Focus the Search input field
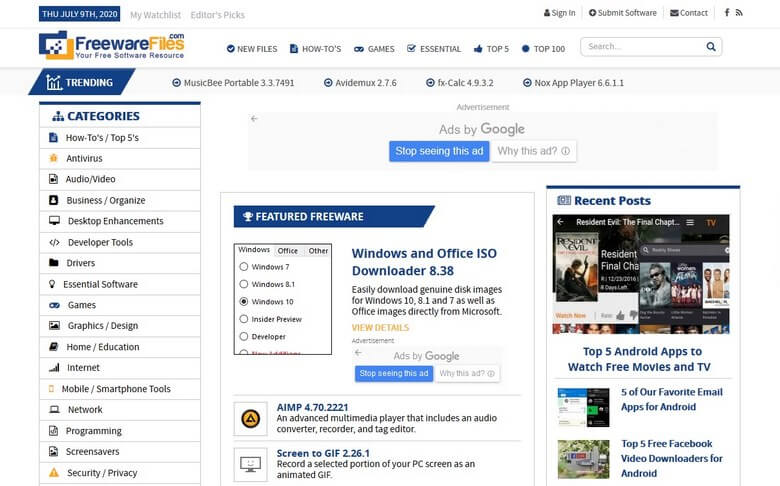Screen dimensions: 780x486 pos(642,47)
